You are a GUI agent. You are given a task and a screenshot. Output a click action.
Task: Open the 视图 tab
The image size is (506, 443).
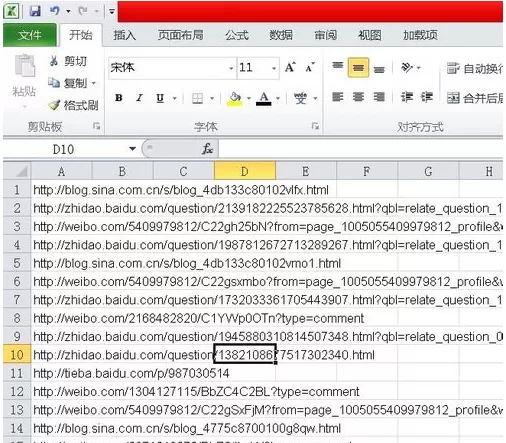tap(369, 35)
